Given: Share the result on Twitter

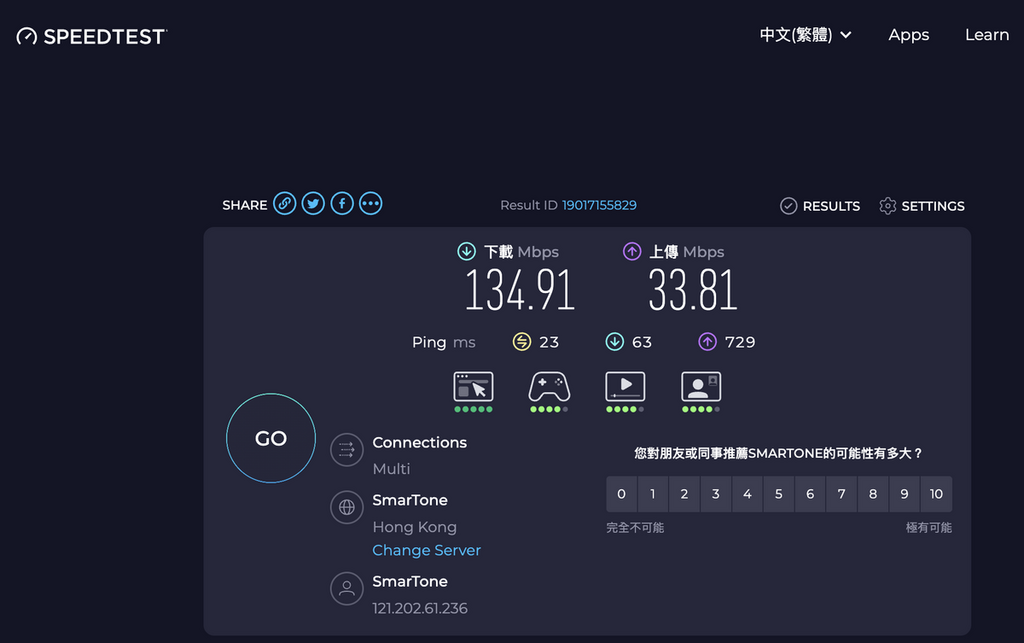Looking at the screenshot, I should [x=312, y=203].
